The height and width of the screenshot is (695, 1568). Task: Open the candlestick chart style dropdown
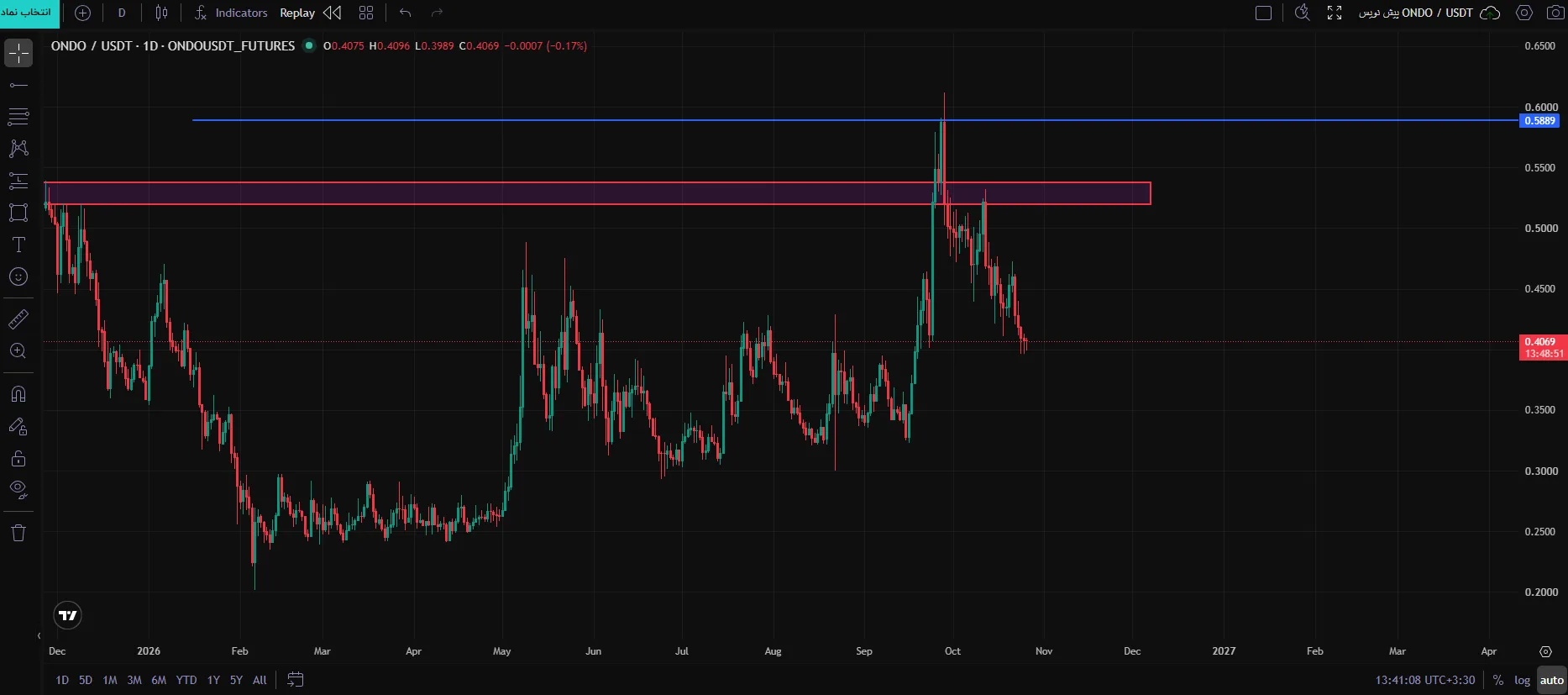point(161,13)
